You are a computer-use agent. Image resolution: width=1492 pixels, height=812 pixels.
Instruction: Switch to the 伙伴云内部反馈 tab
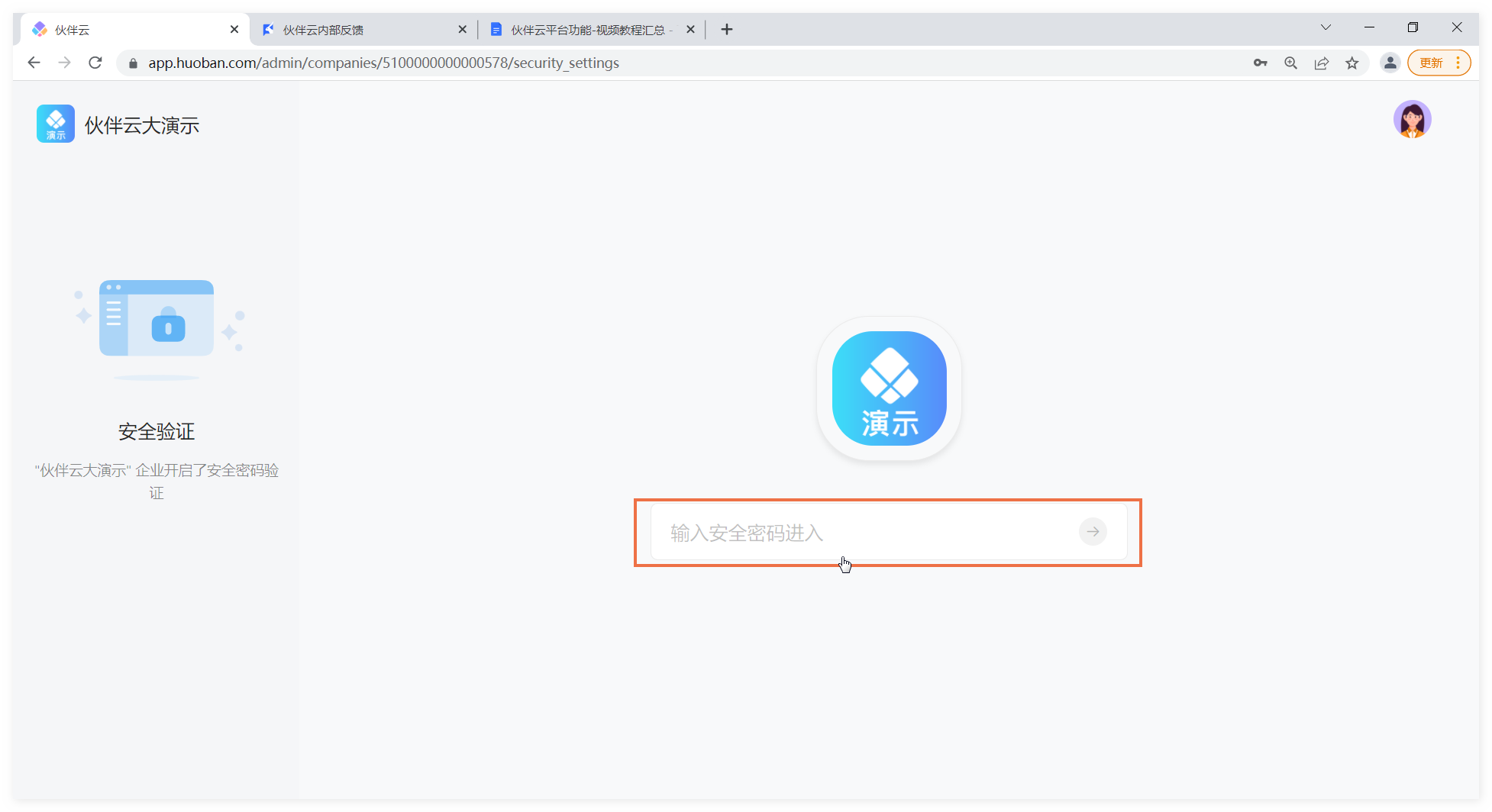351,30
